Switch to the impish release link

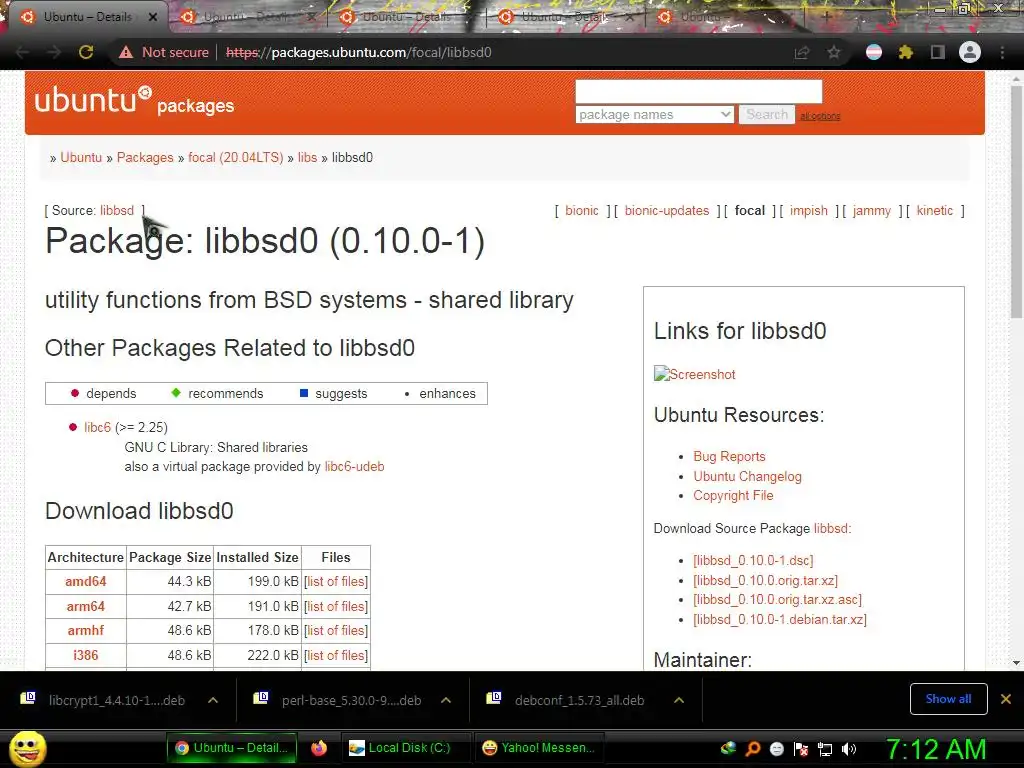click(x=808, y=210)
